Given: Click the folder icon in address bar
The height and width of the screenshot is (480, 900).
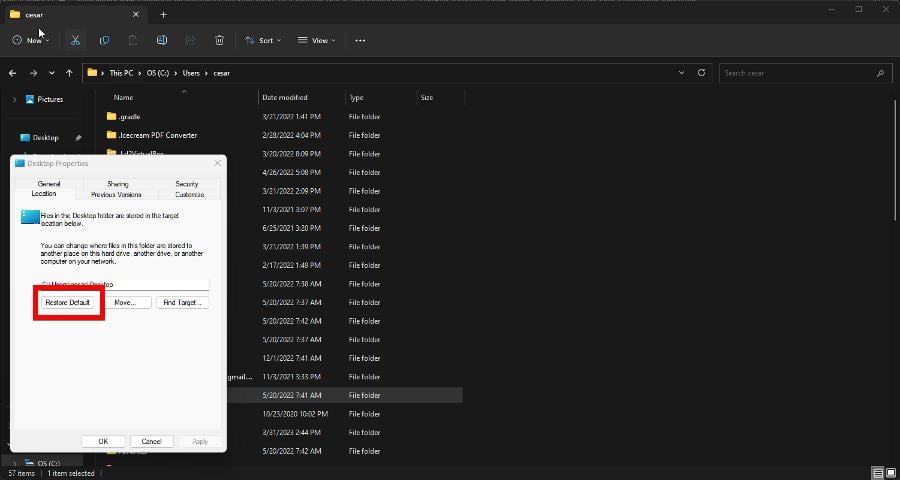Looking at the screenshot, I should pyautogui.click(x=92, y=73).
